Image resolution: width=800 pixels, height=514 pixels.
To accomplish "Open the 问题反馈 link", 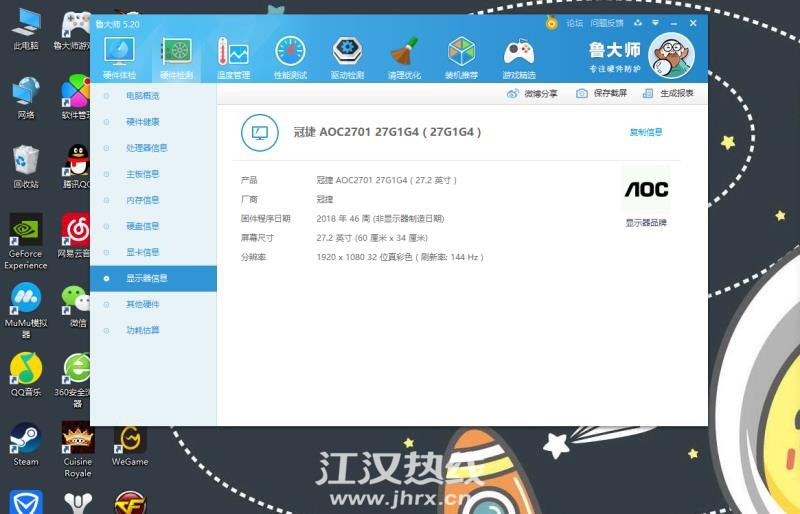I will click(607, 23).
